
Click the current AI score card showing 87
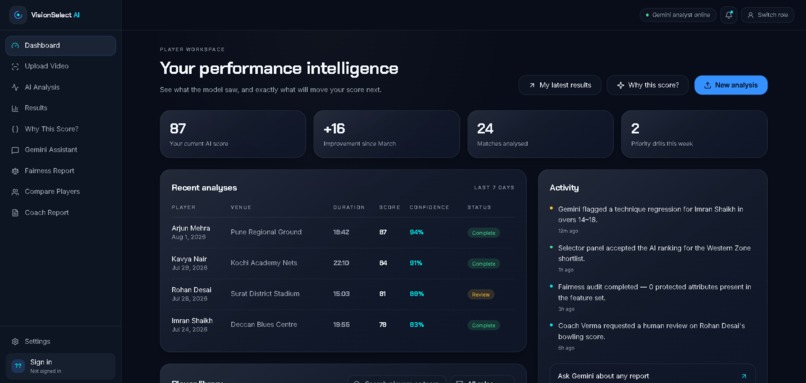tap(233, 134)
